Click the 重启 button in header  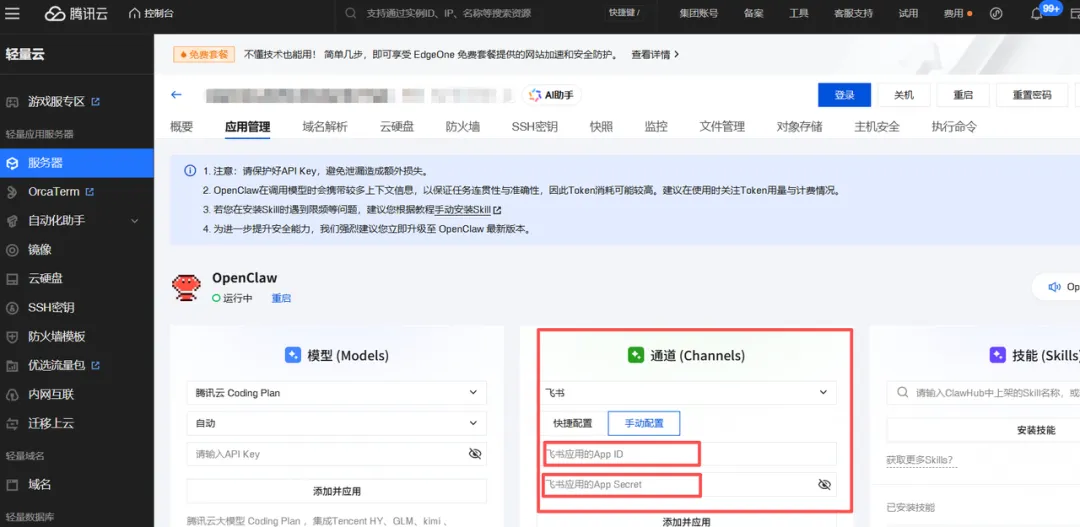[963, 95]
